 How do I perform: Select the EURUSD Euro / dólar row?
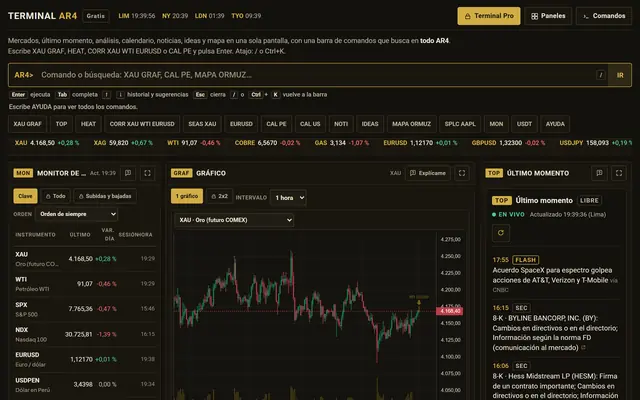pyautogui.click(x=85, y=359)
